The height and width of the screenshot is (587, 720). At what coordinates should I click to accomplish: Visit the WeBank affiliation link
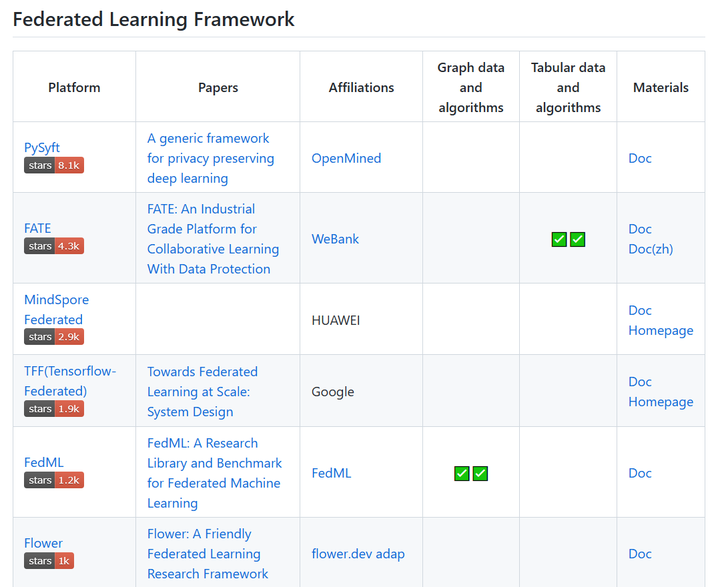pos(335,239)
